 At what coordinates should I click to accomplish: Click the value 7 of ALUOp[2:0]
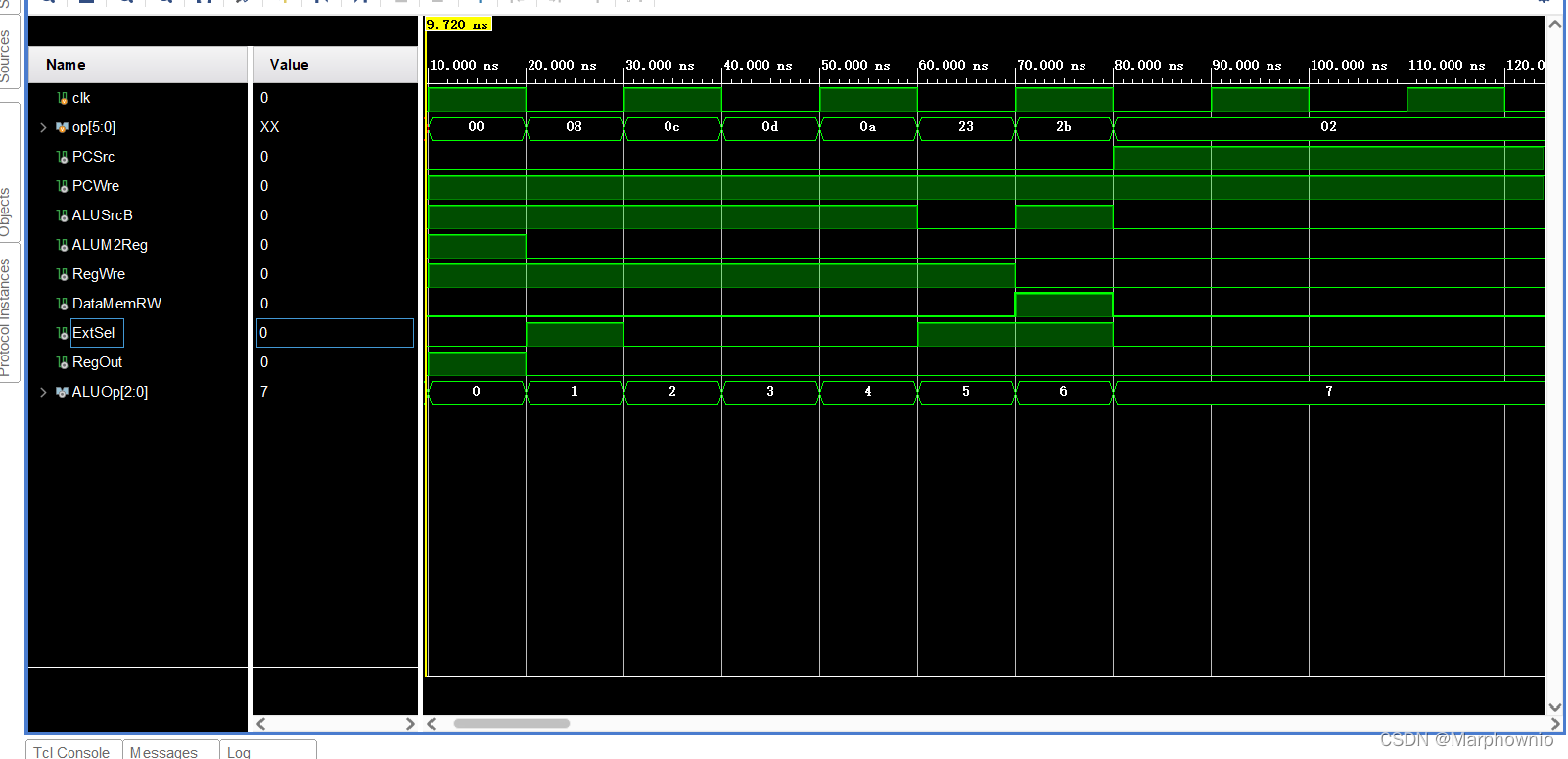tap(264, 392)
